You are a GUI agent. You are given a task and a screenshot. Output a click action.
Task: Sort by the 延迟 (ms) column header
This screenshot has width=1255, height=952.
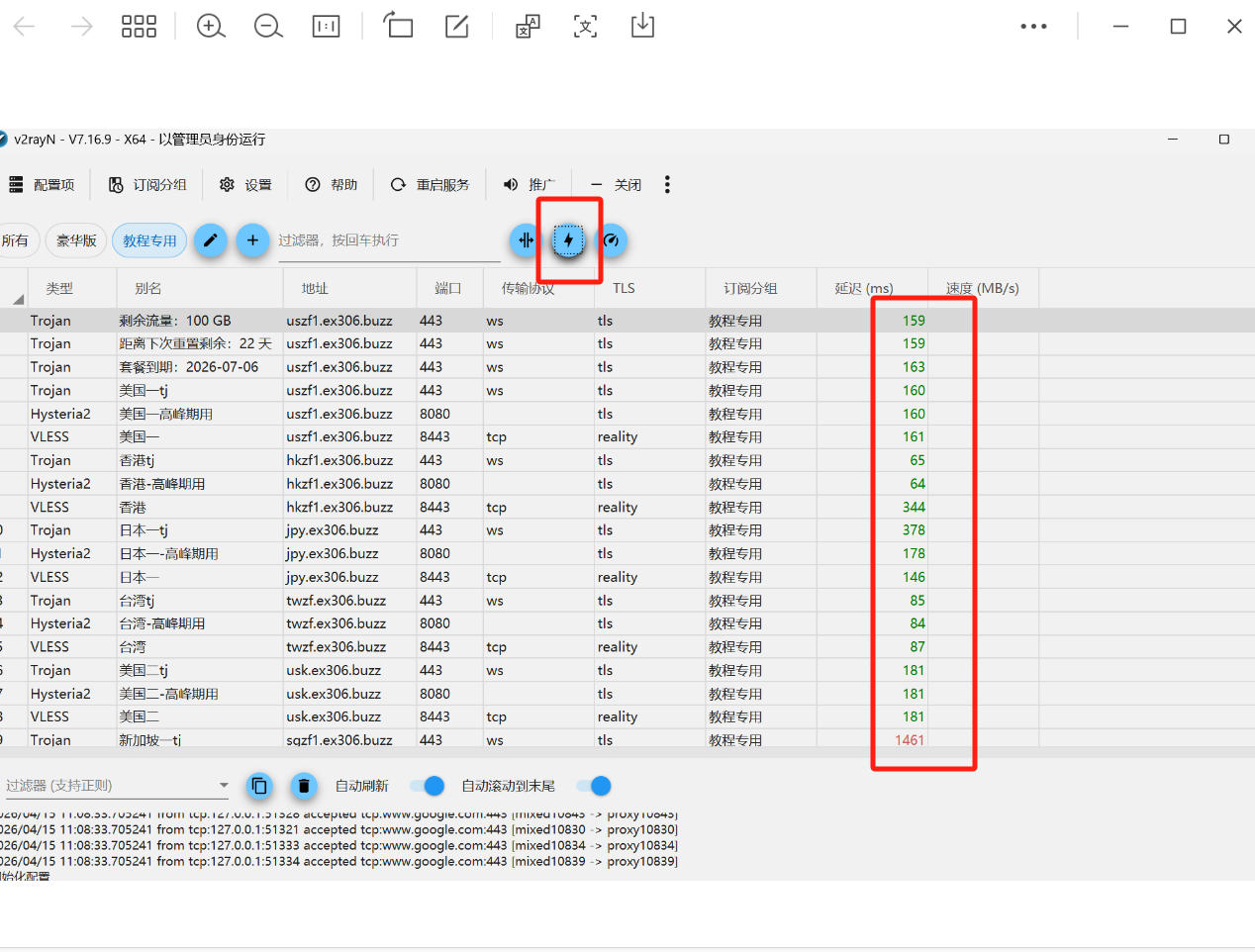pyautogui.click(x=863, y=289)
